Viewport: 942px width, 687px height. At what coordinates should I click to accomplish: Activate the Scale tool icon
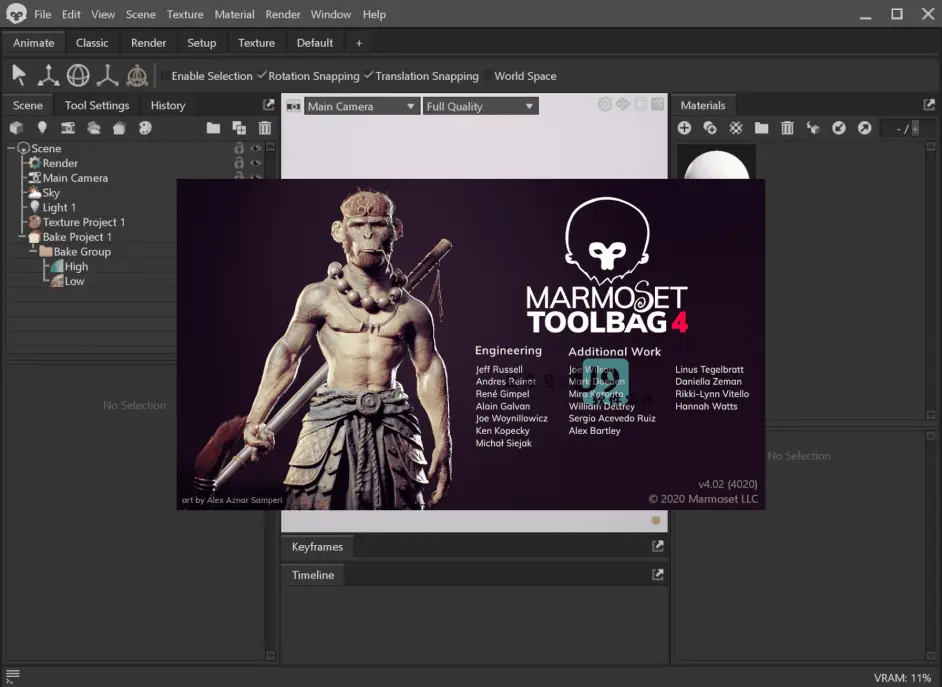108,76
